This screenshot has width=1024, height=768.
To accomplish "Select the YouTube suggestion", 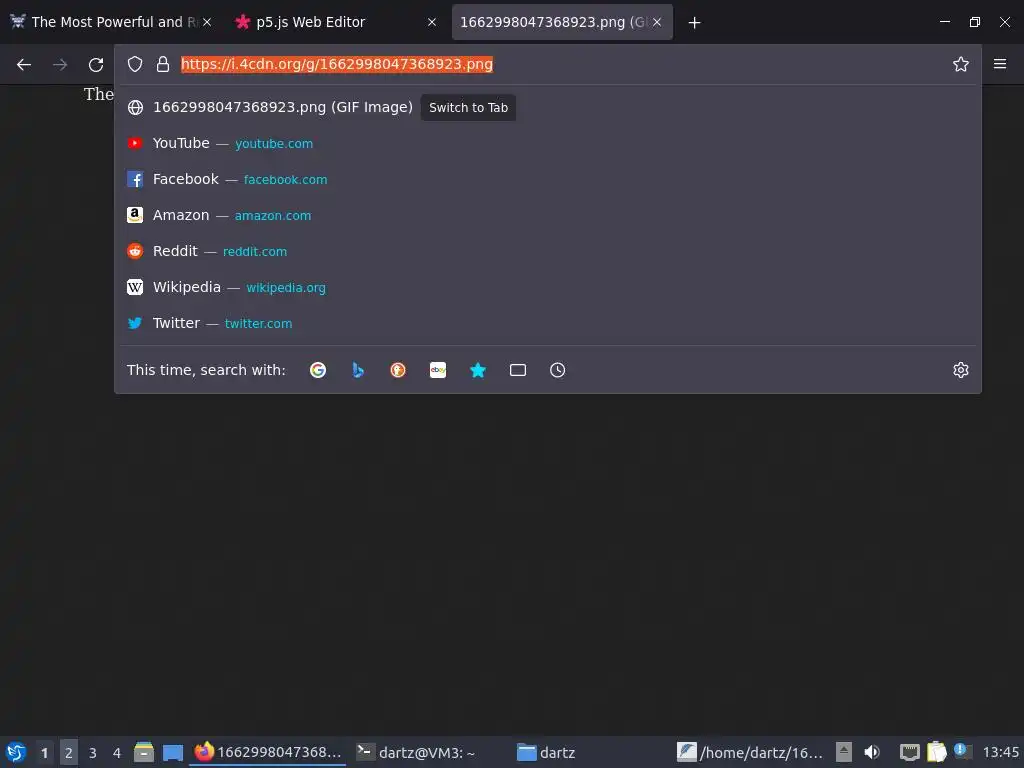I will (x=548, y=143).
